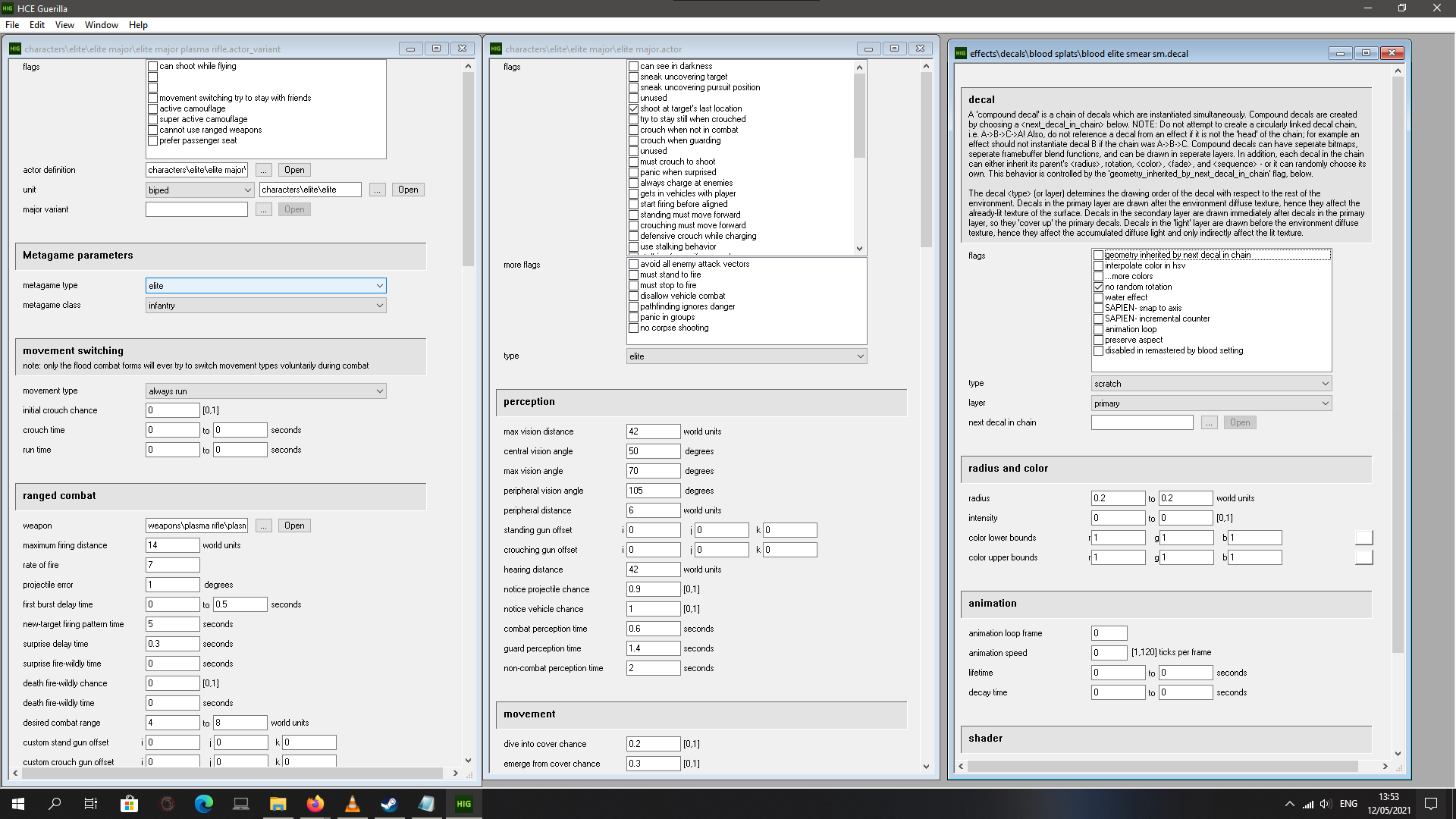Viewport: 1456px width, 819px height.
Task: Click the Steam icon in taskbar
Action: [x=389, y=804]
